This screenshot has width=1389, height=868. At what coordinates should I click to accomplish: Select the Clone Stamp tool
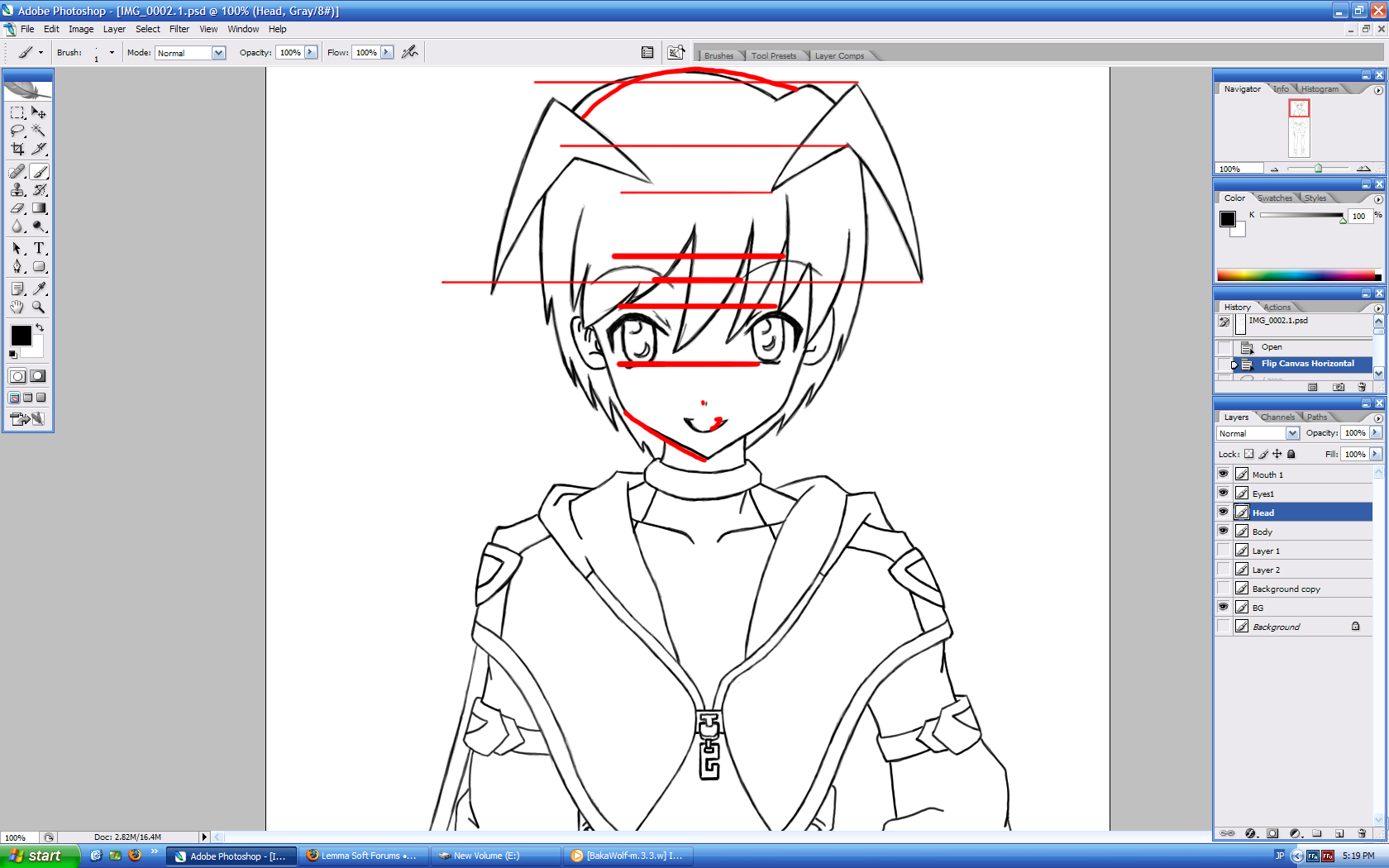[x=17, y=190]
